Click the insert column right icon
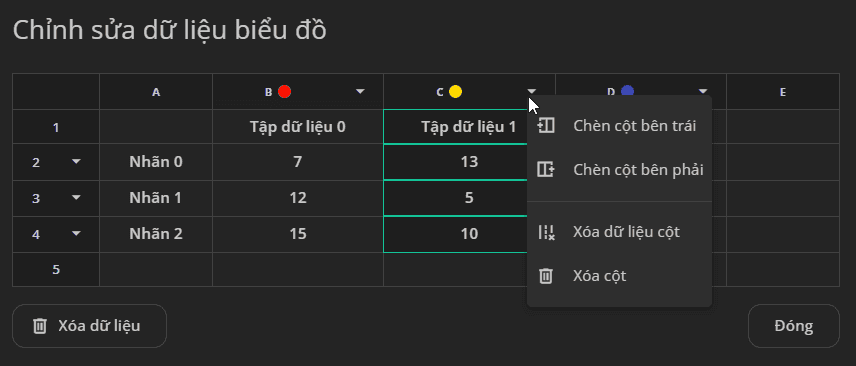 point(545,170)
